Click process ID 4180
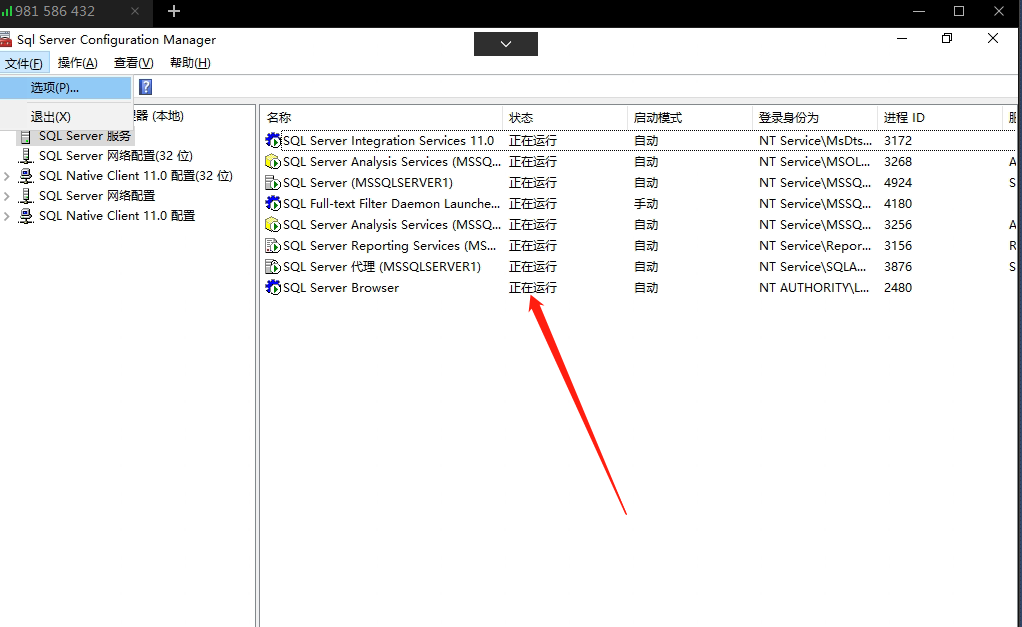 tap(898, 203)
